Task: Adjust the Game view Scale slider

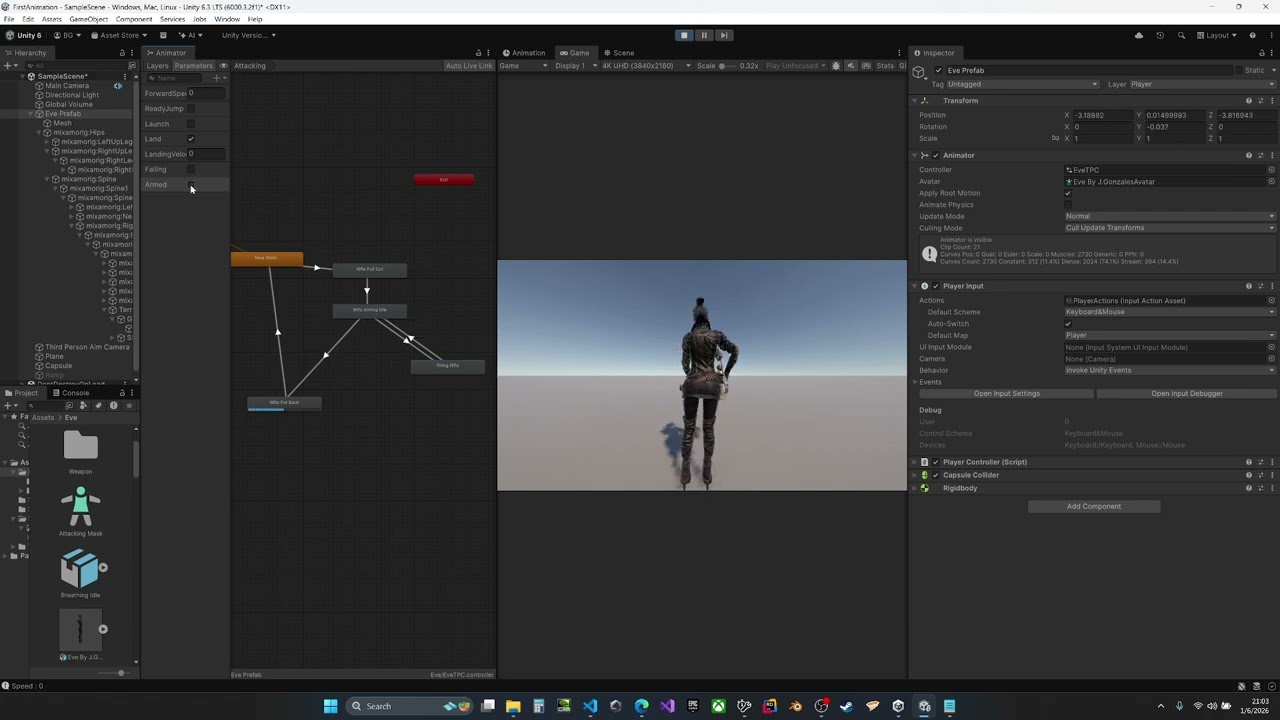Action: tap(727, 66)
